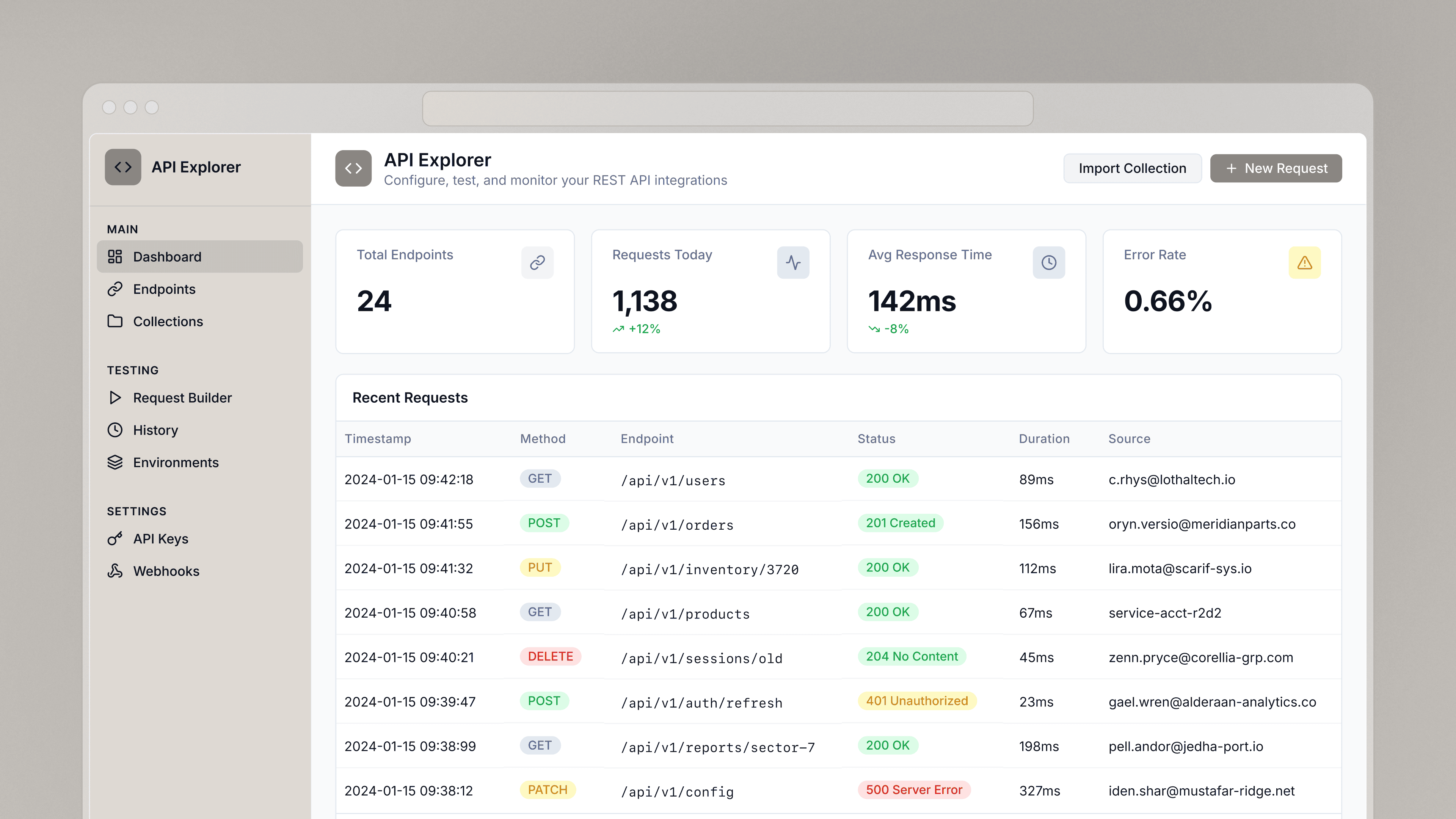The height and width of the screenshot is (819, 1456).
Task: Go to Endpoints in the sidebar
Action: [x=199, y=289]
